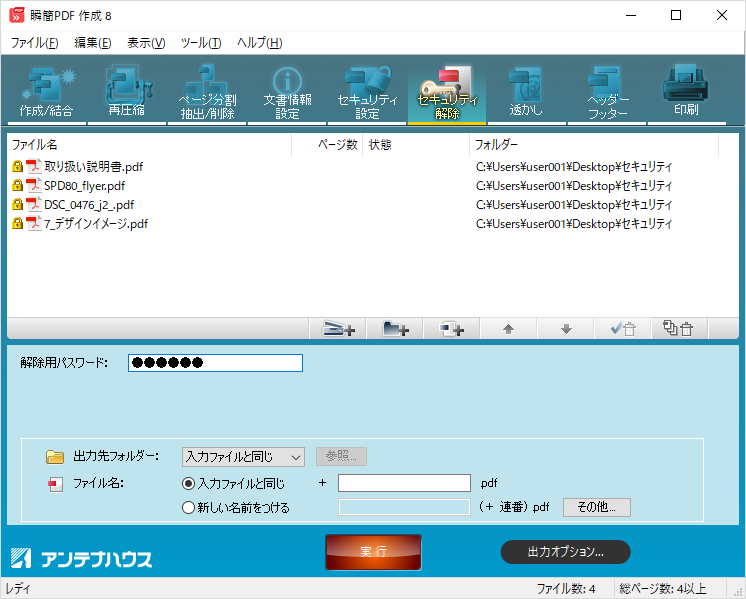Open ページ分割 抽出/削除 tool
This screenshot has height=599, width=746.
click(207, 91)
